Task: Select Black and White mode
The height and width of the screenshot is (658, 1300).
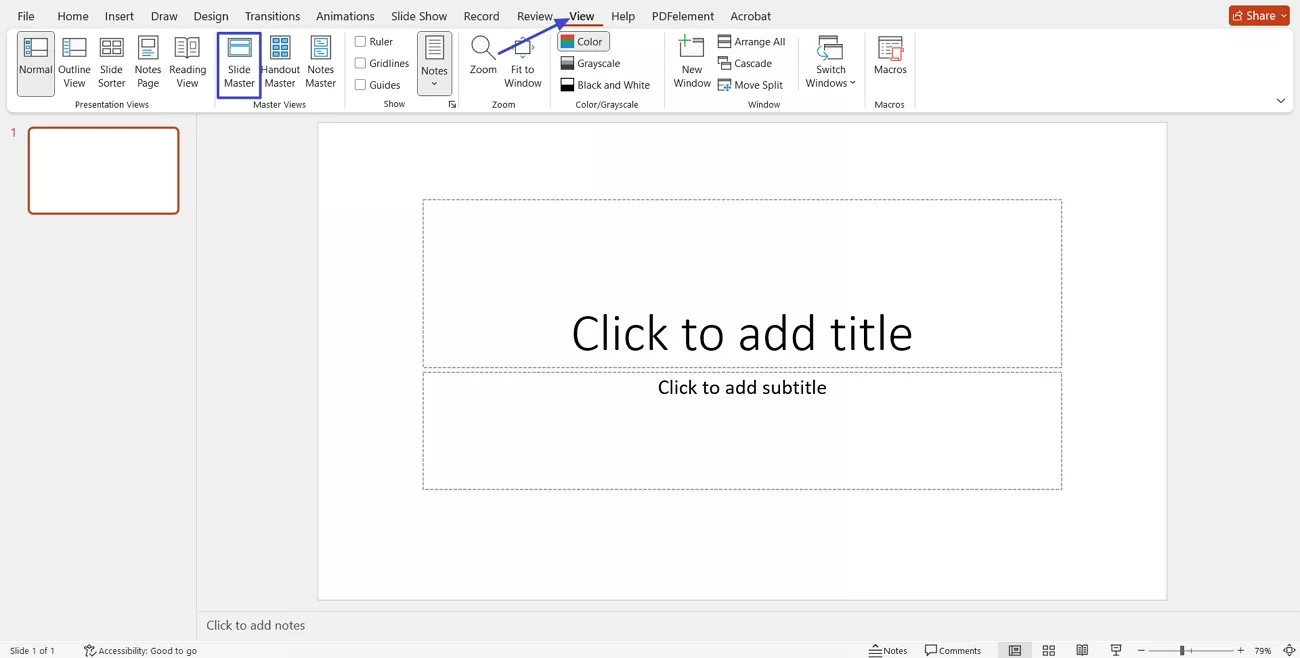Action: [606, 84]
